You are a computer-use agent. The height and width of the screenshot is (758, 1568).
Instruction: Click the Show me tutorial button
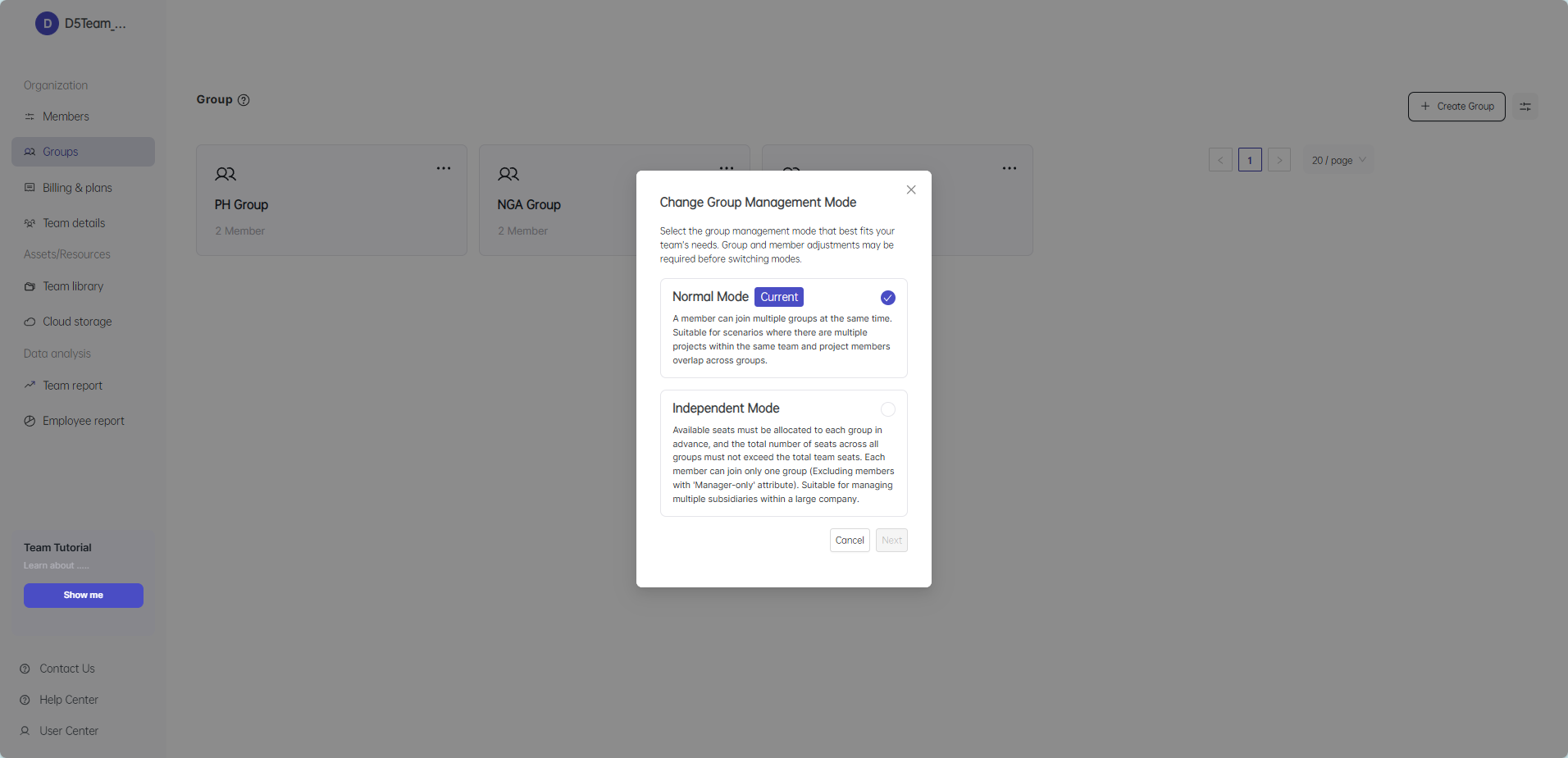[x=84, y=596]
